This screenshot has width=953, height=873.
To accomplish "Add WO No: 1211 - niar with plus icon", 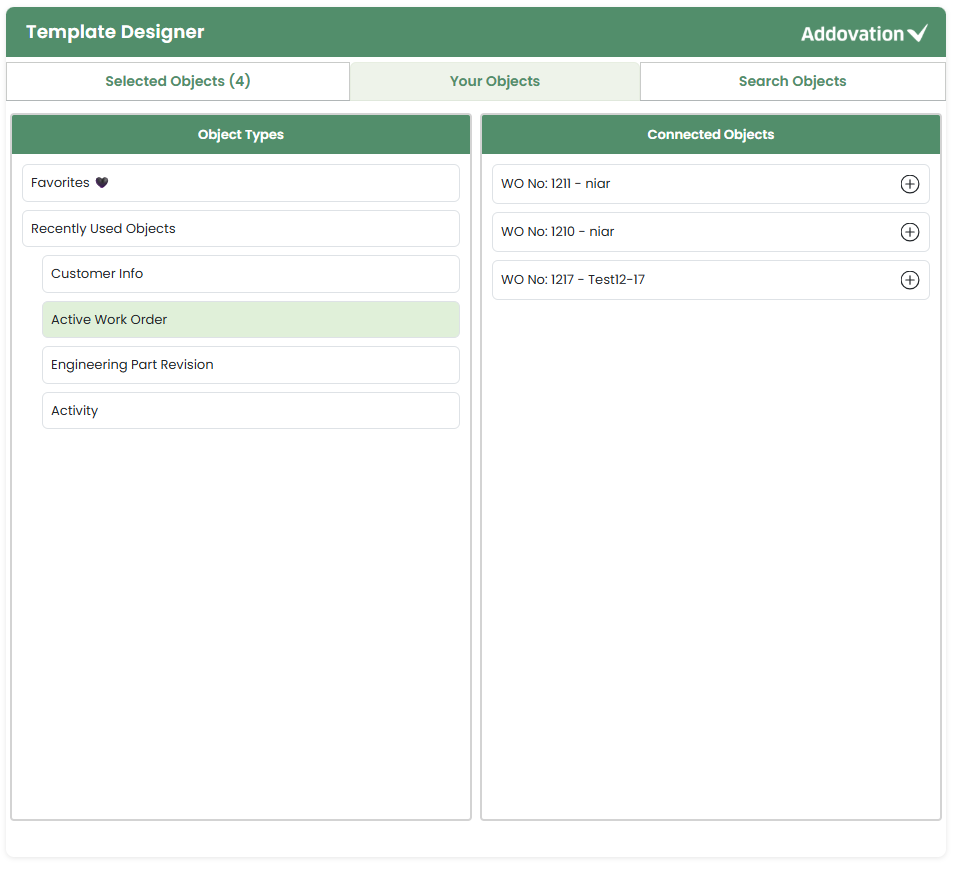I will coord(909,184).
